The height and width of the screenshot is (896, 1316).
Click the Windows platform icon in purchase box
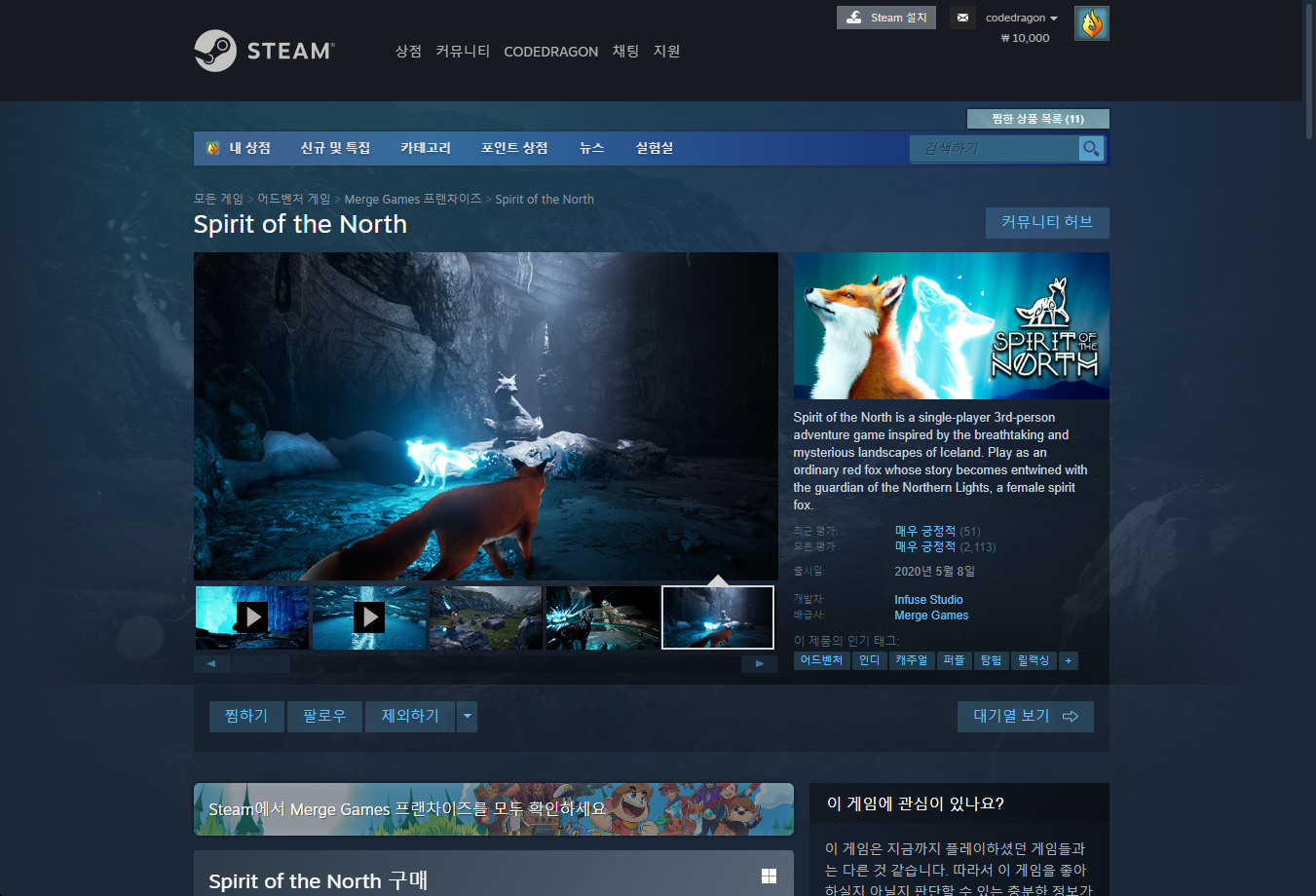pos(769,877)
